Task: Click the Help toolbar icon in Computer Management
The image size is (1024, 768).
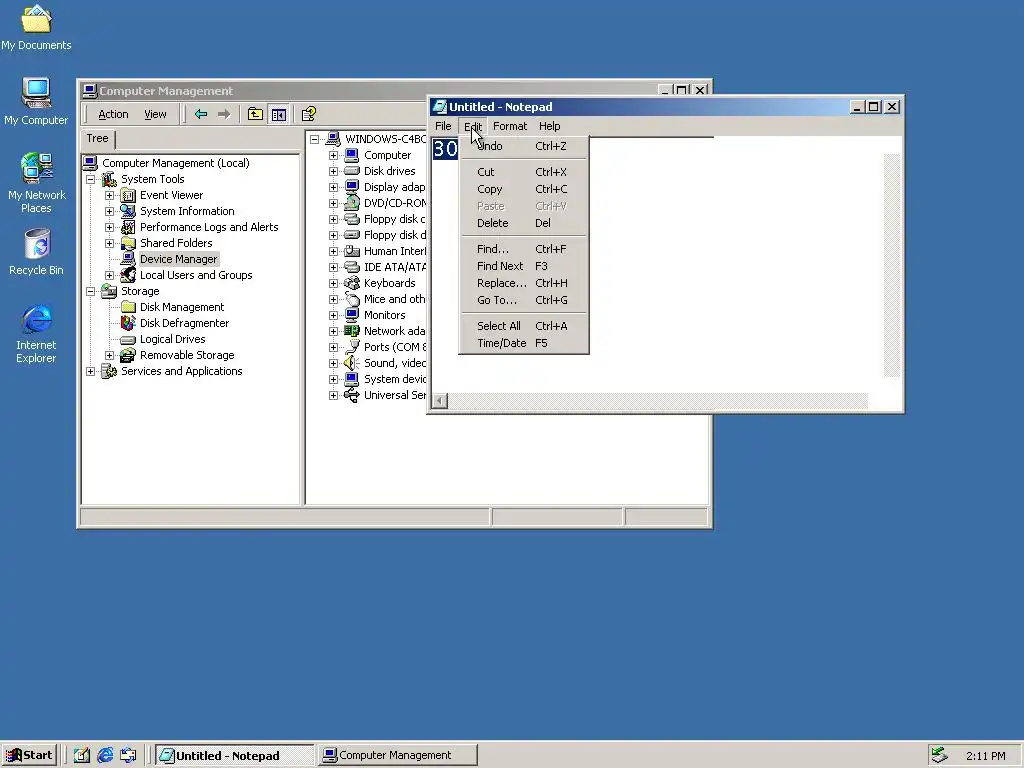Action: [x=309, y=114]
